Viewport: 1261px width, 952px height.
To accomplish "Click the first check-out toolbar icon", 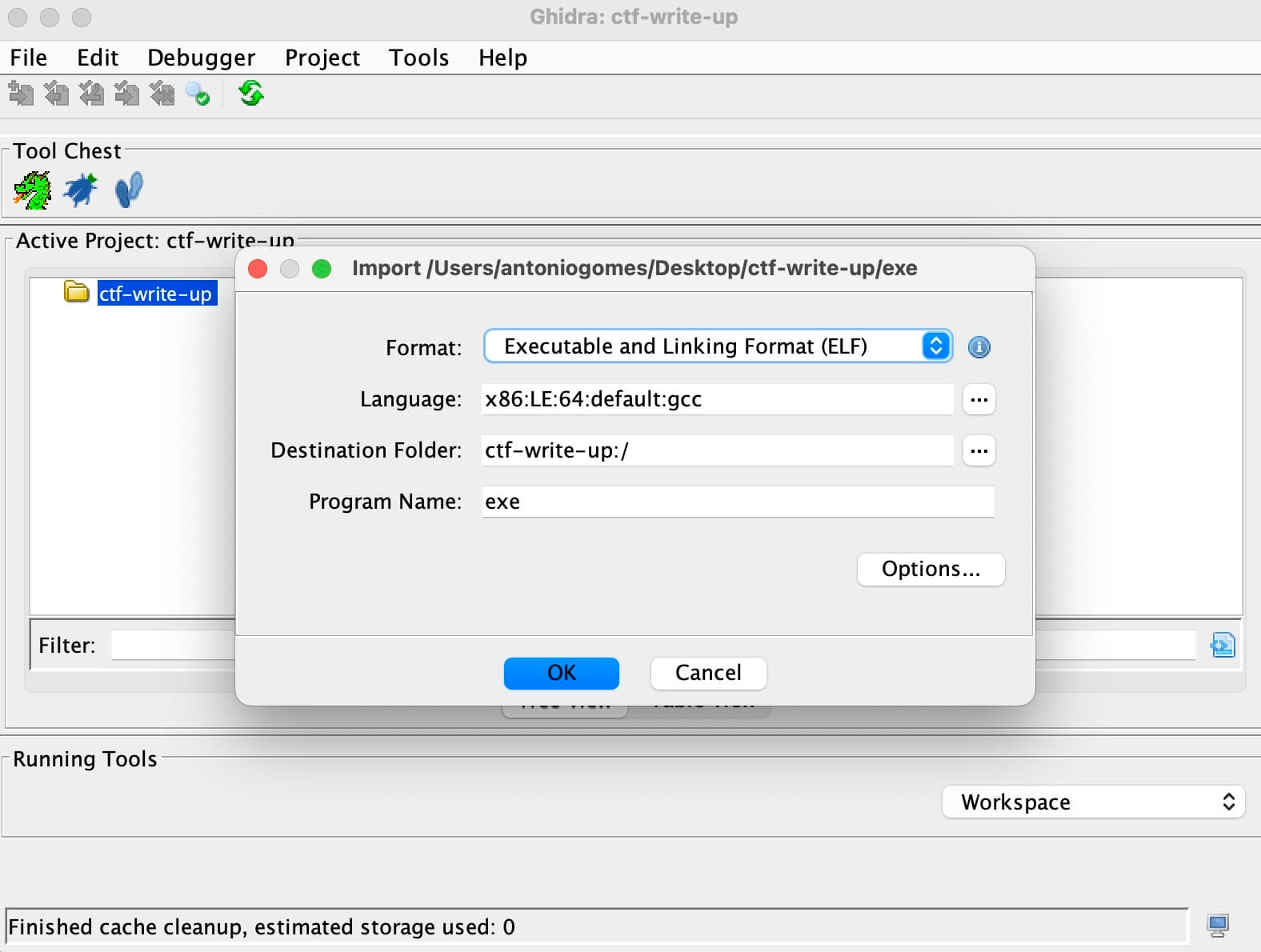I will point(21,94).
